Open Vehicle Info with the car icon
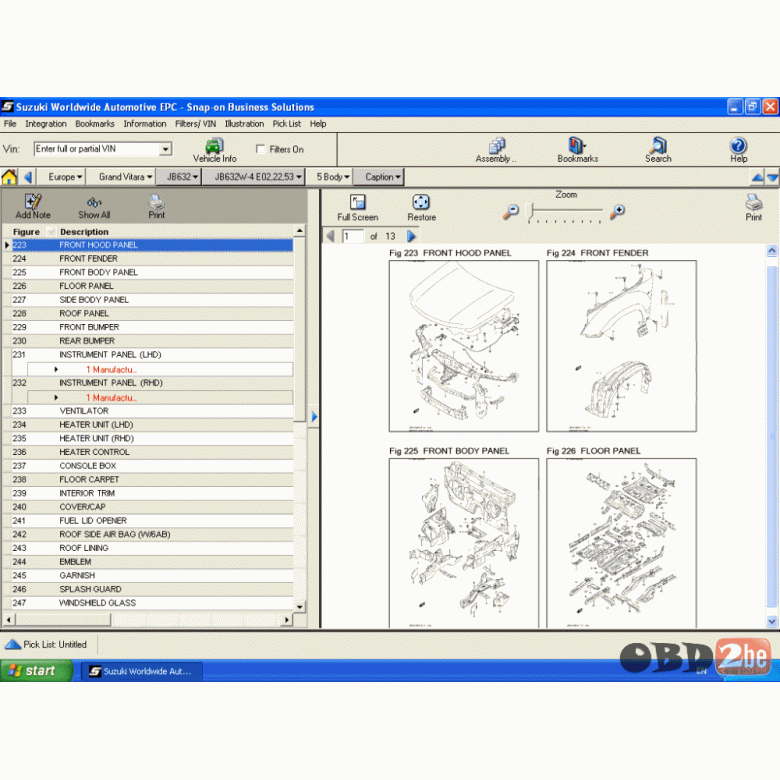 [x=214, y=146]
